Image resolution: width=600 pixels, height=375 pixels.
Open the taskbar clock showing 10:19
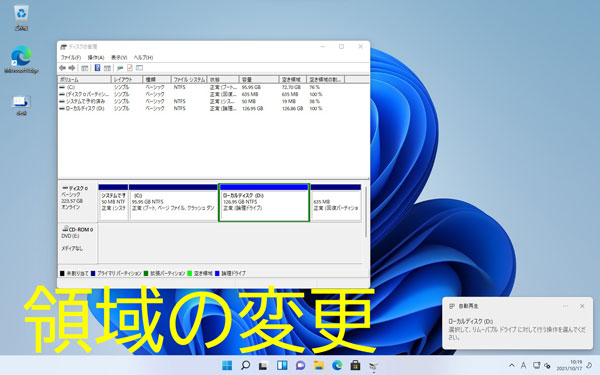pyautogui.click(x=570, y=365)
